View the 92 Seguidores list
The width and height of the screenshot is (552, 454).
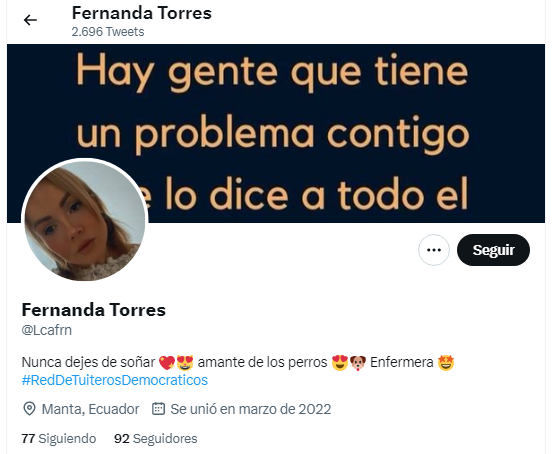pos(156,439)
